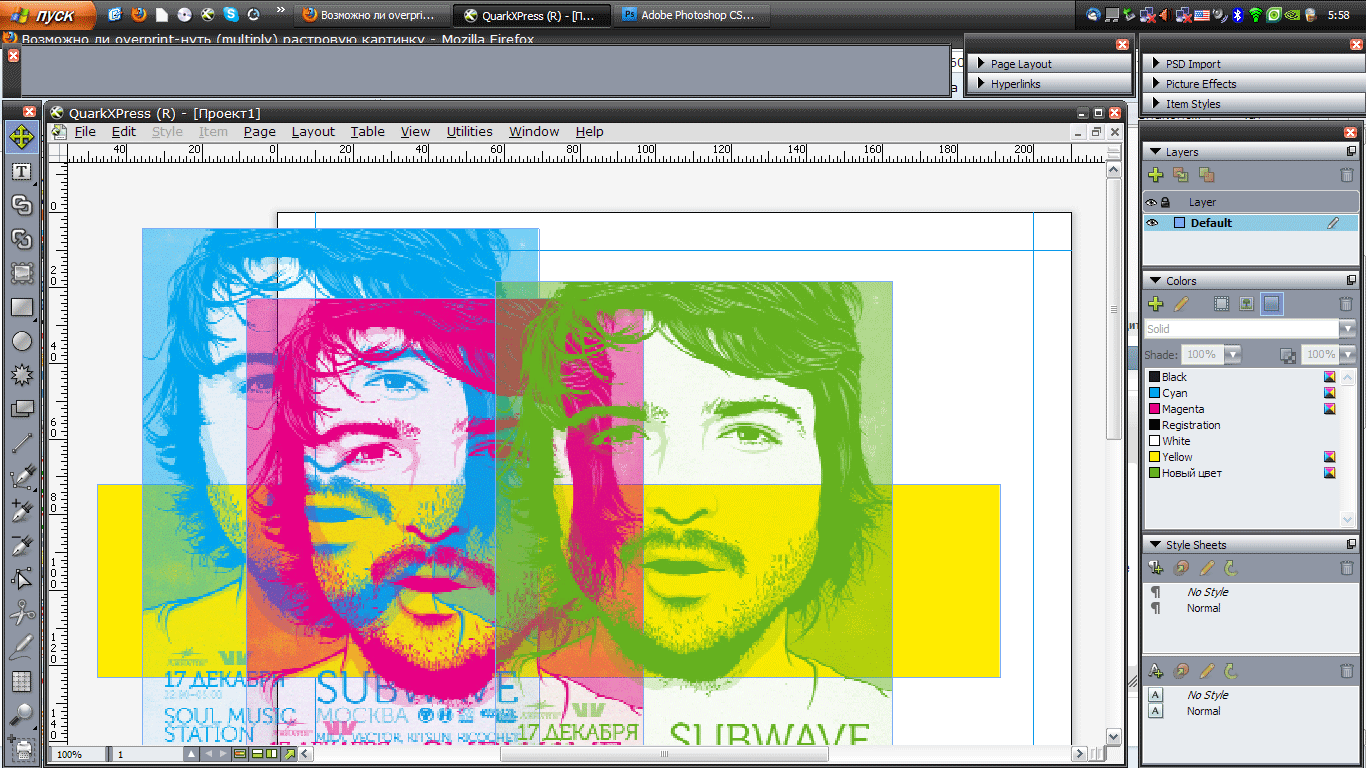Switch Colors panel to picture color mode
The height and width of the screenshot is (768, 1366).
(1246, 304)
